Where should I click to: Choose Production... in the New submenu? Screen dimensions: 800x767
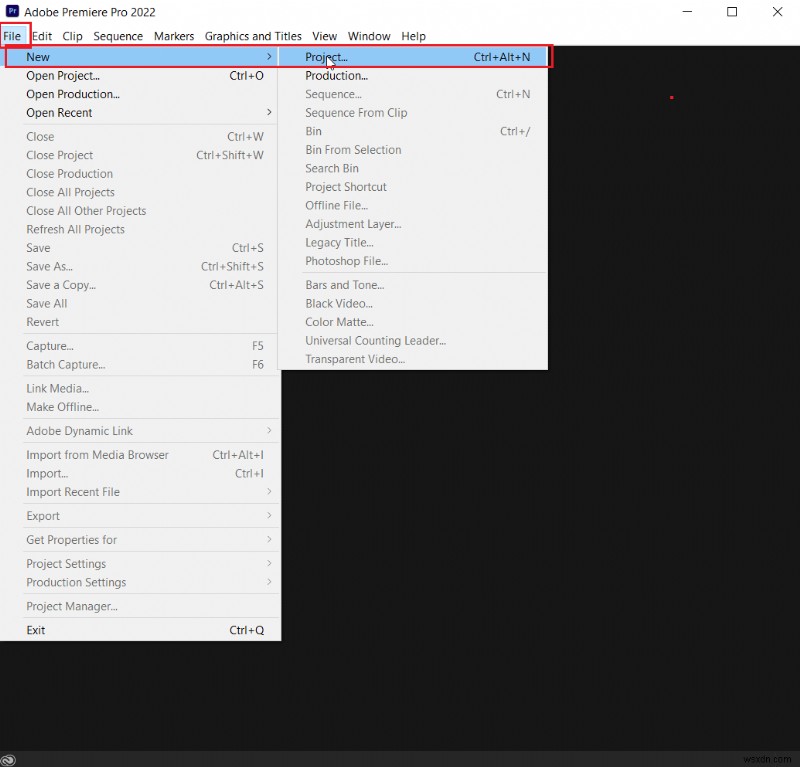pyautogui.click(x=413, y=76)
